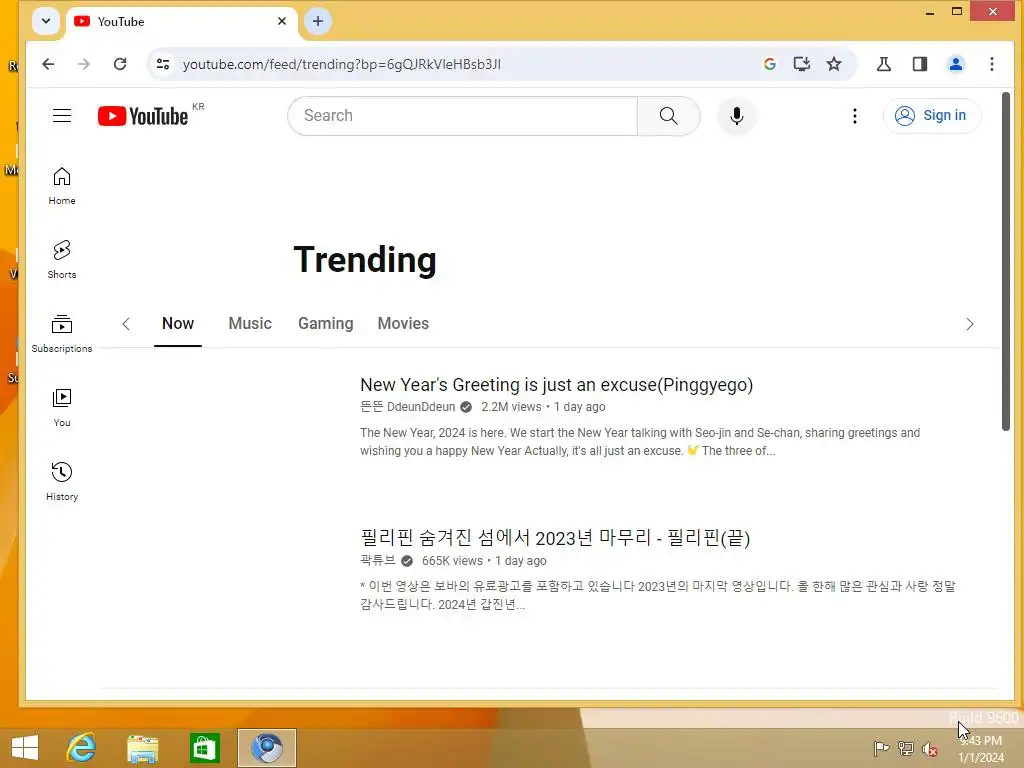The image size is (1024, 768).
Task: Go forward with browser forward arrow
Action: click(84, 64)
